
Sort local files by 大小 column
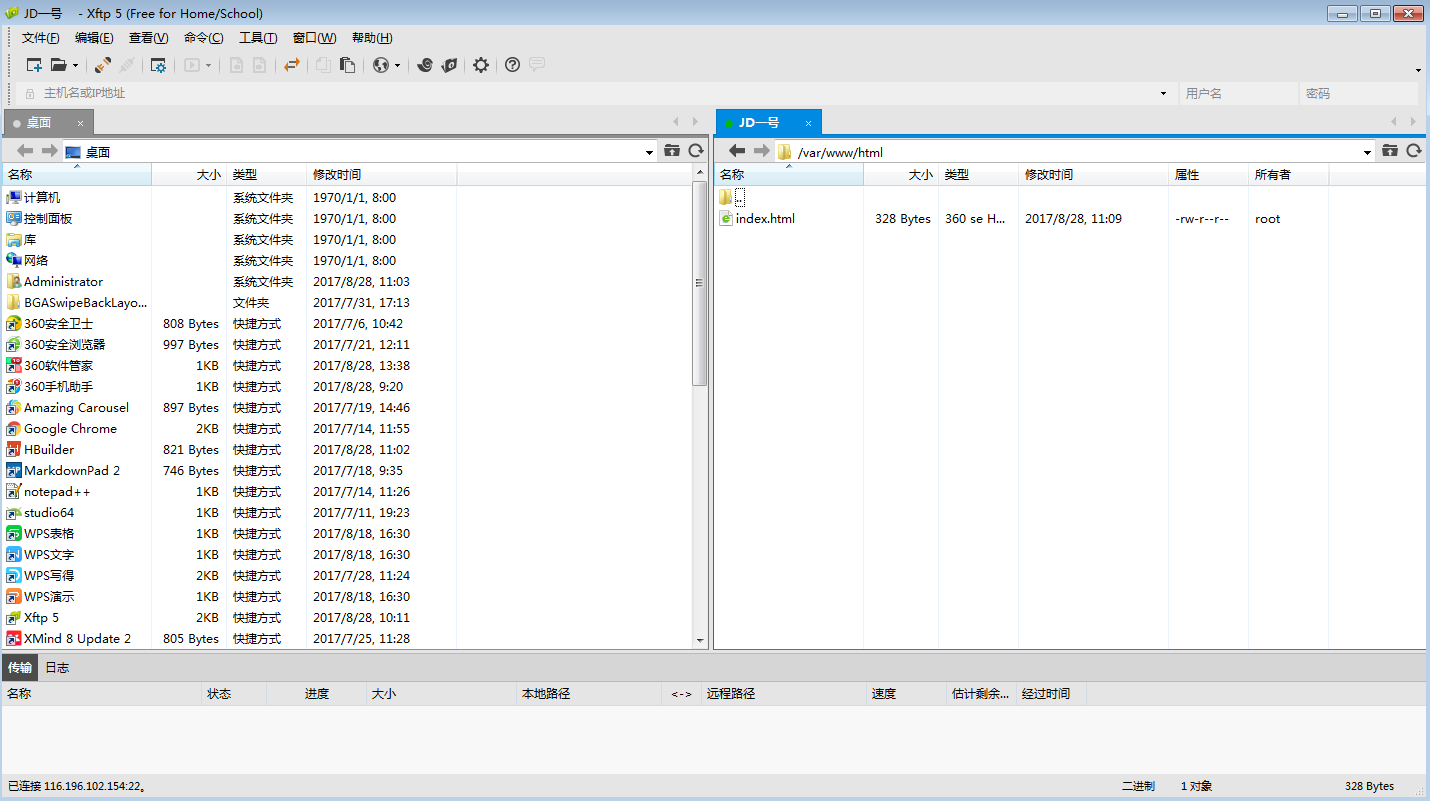(x=190, y=174)
